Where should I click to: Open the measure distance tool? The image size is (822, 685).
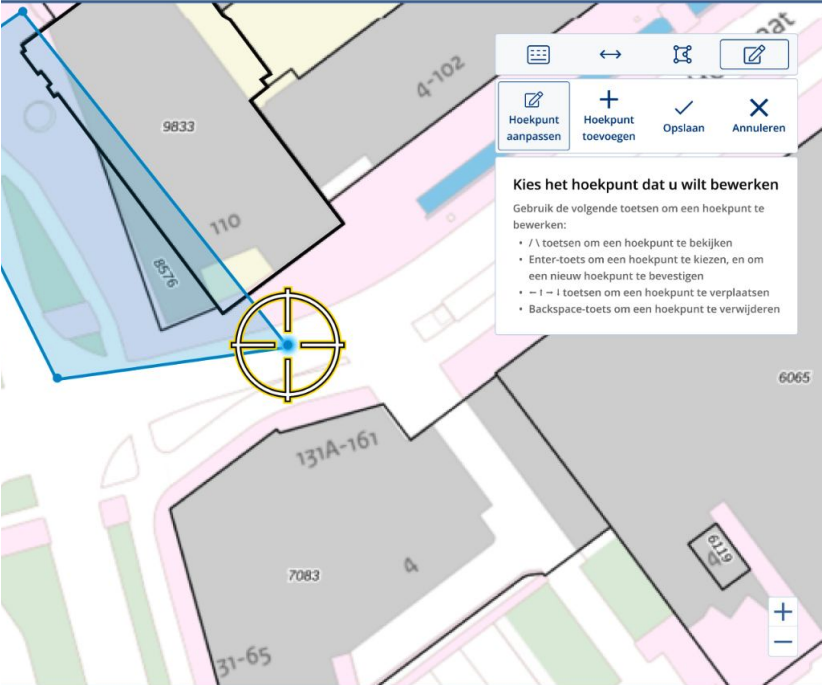608,54
